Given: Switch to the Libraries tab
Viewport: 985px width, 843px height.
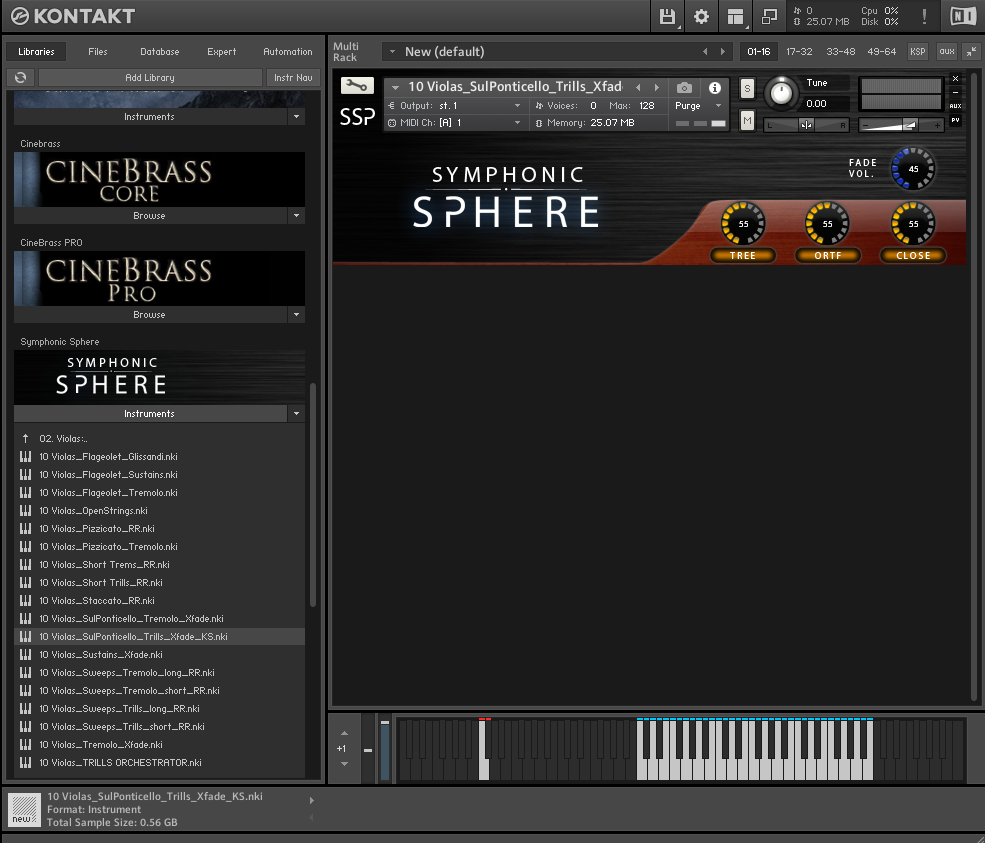Looking at the screenshot, I should click(x=36, y=52).
